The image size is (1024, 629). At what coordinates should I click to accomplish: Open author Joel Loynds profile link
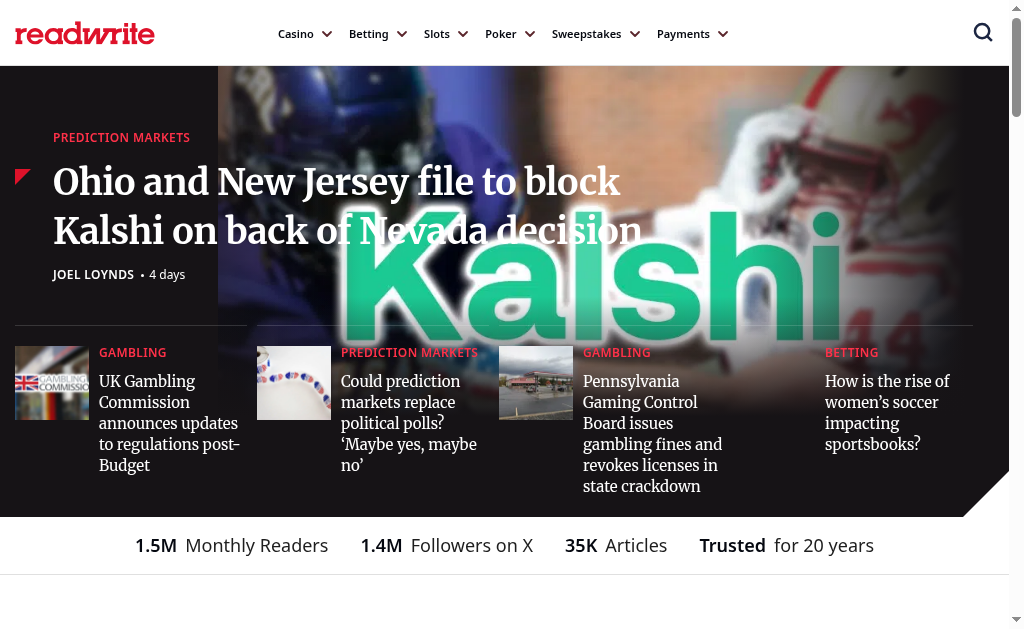(x=93, y=274)
